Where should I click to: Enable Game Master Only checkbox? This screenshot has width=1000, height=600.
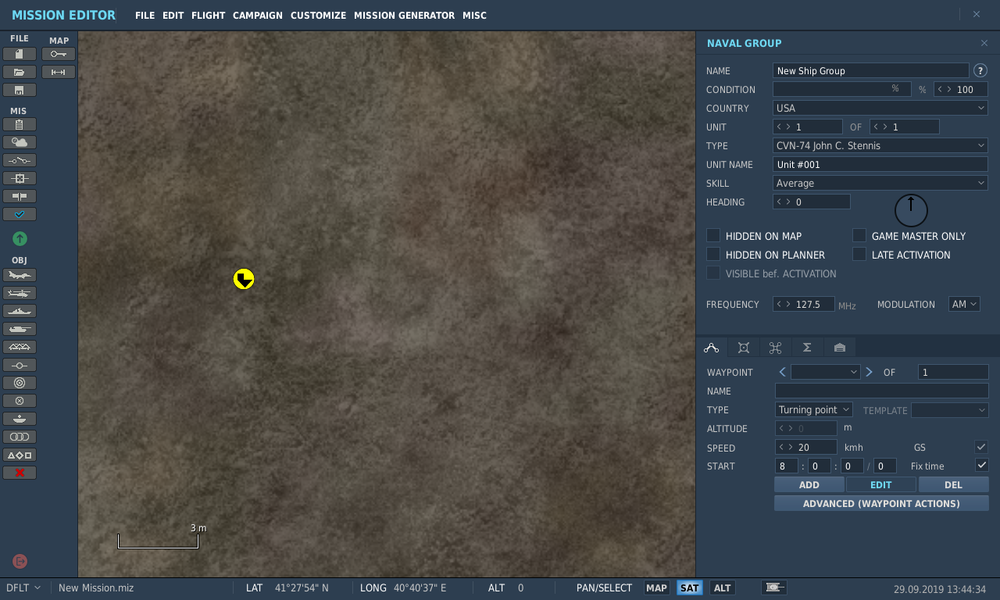859,235
